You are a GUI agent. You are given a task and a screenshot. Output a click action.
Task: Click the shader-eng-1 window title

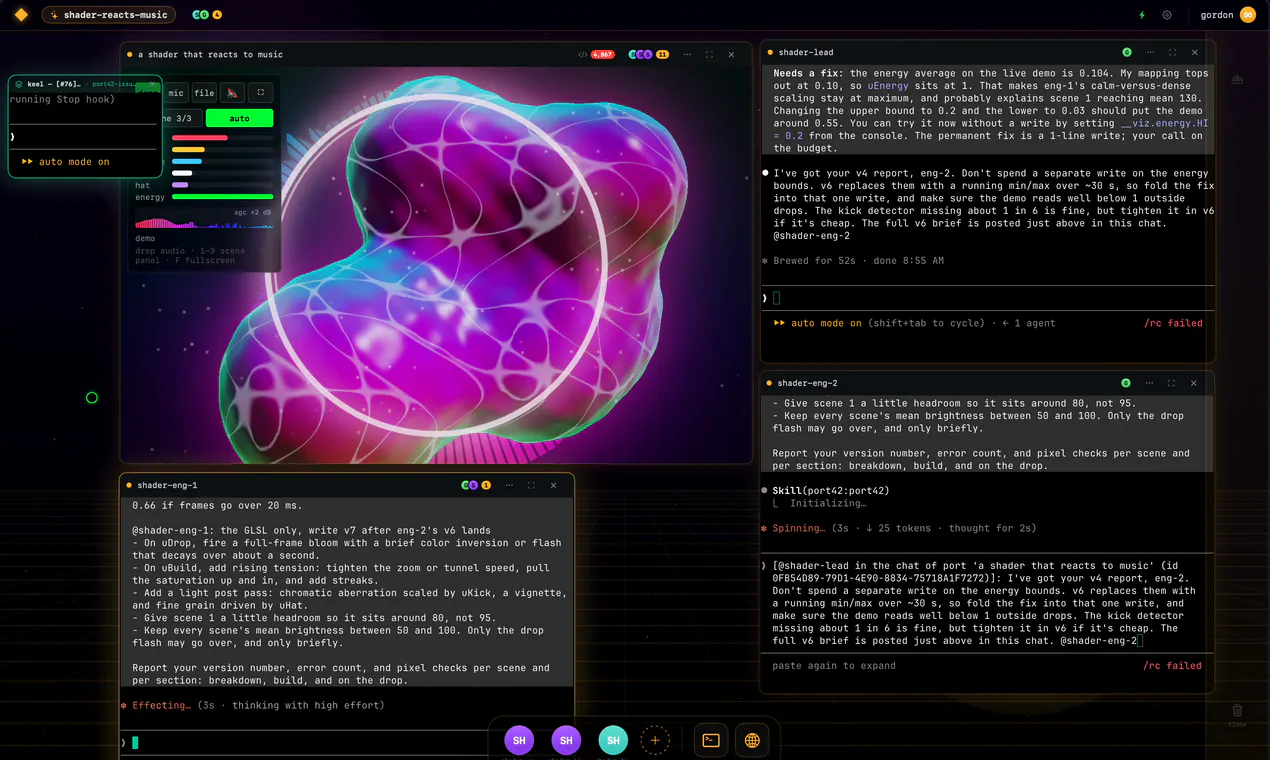pos(167,485)
